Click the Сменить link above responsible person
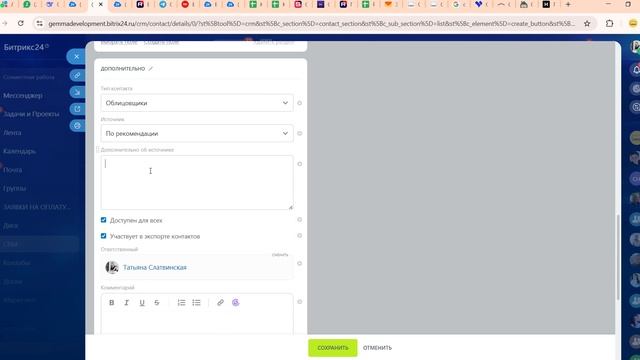The height and width of the screenshot is (360, 640). 280,255
